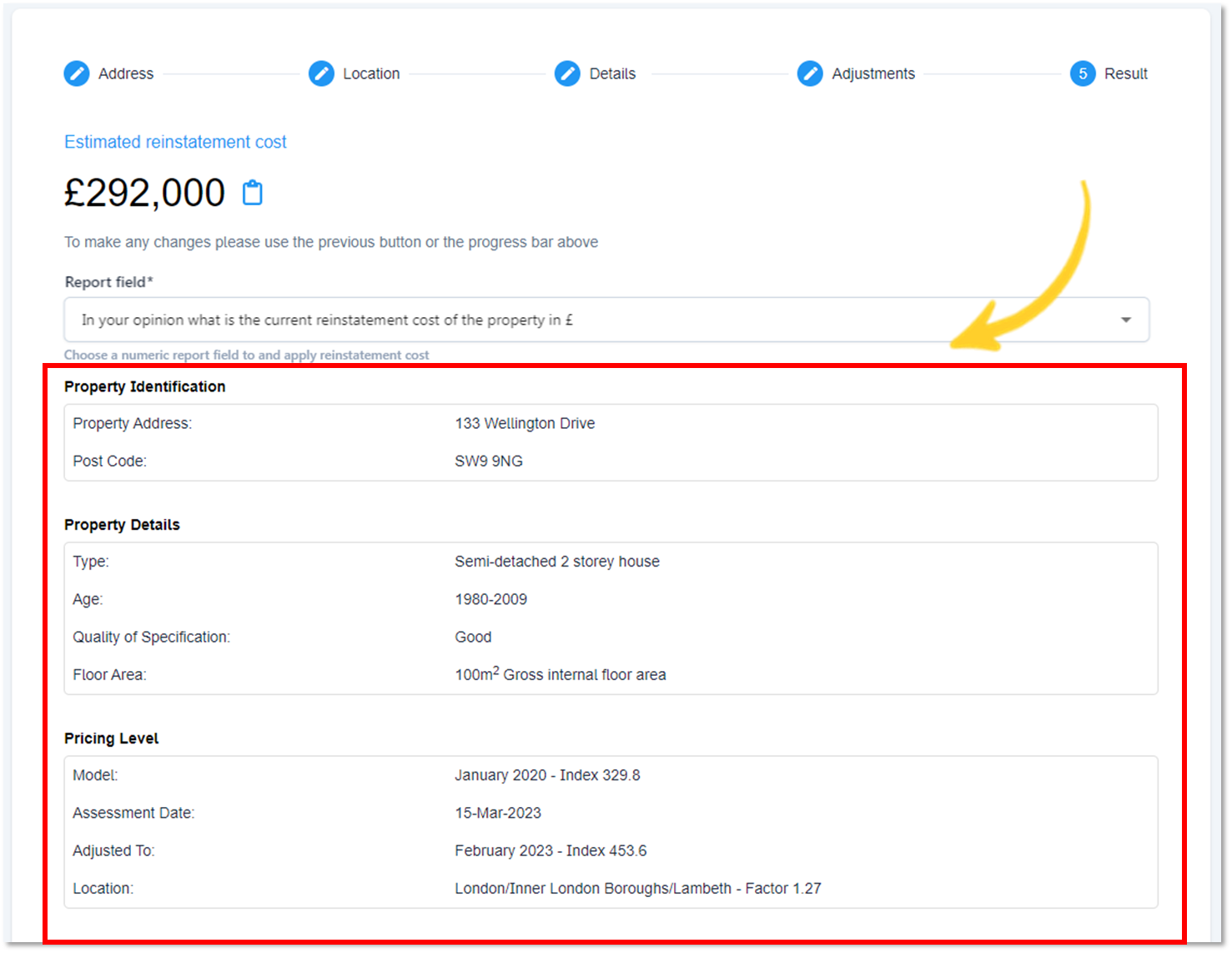1232x953 pixels.
Task: Go to the Details step label
Action: click(612, 73)
